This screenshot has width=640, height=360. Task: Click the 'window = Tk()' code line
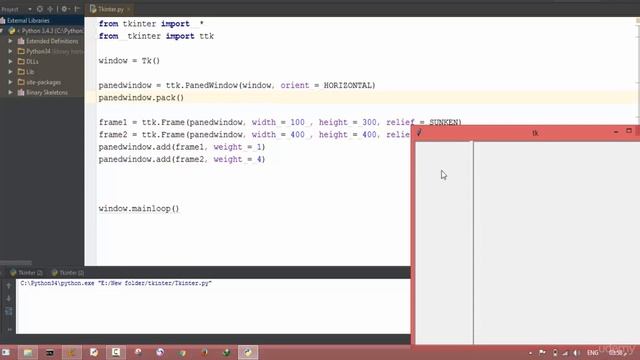pos(129,61)
